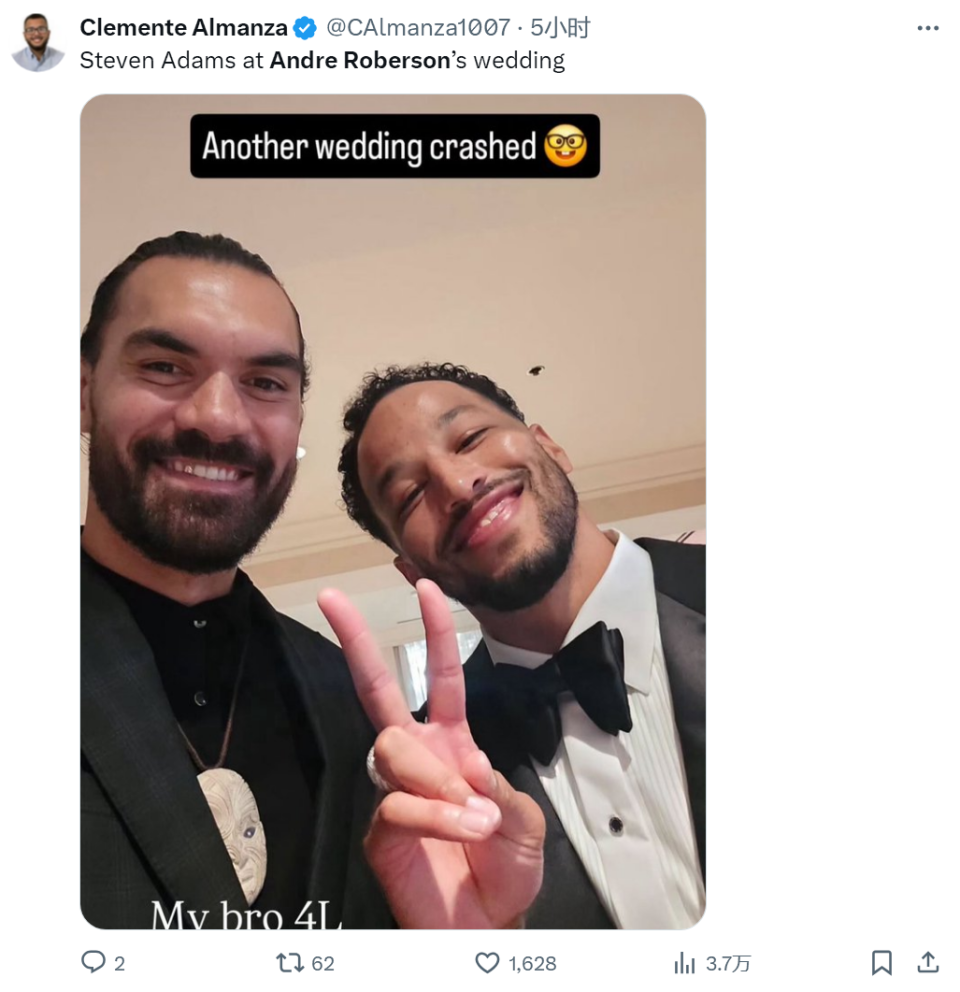Click the reply count 2

[x=120, y=963]
